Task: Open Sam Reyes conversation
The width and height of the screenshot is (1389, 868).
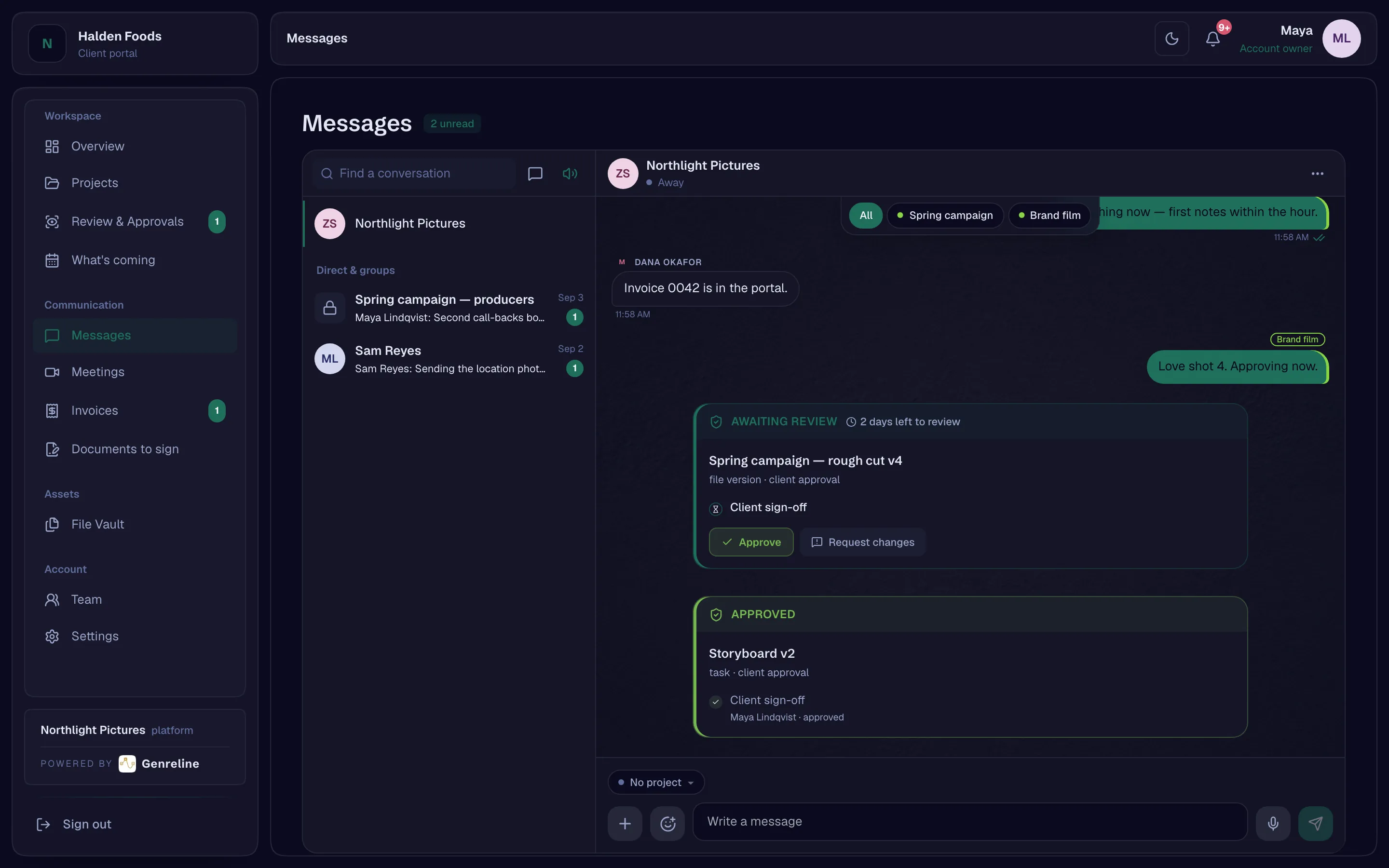Action: 449,359
